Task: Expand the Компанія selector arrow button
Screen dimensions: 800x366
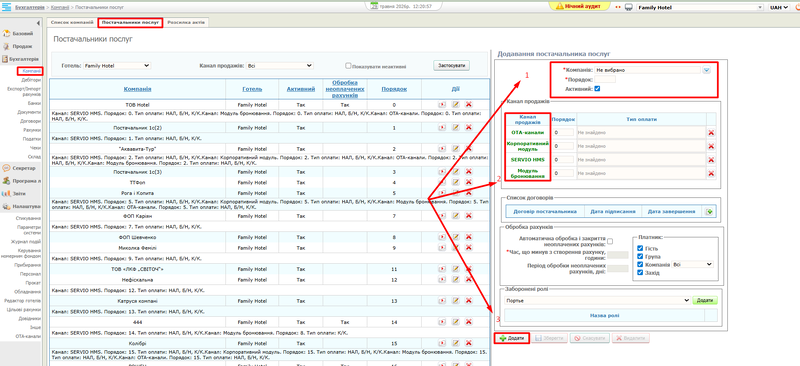Action: [707, 70]
